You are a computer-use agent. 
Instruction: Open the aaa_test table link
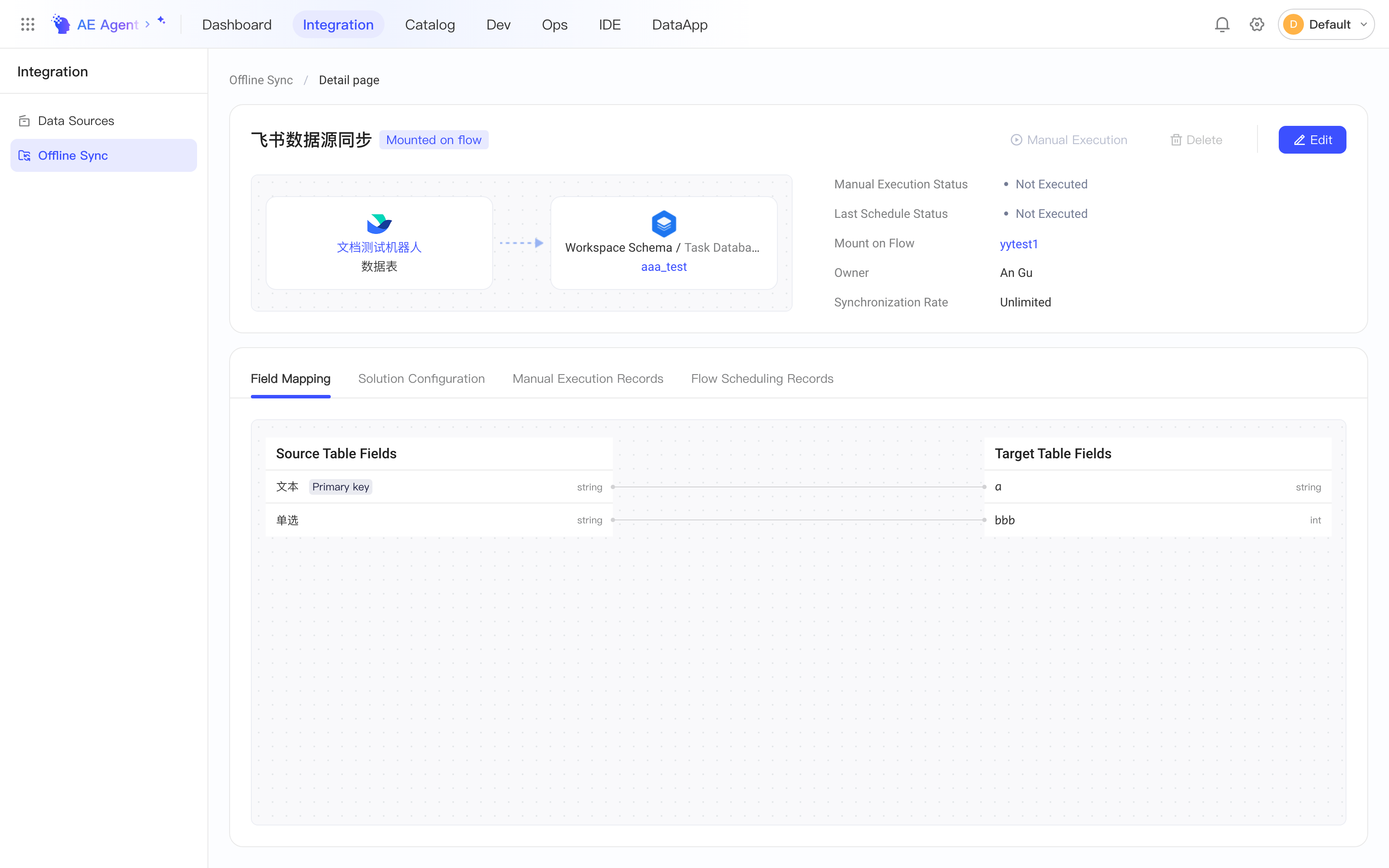click(x=664, y=266)
